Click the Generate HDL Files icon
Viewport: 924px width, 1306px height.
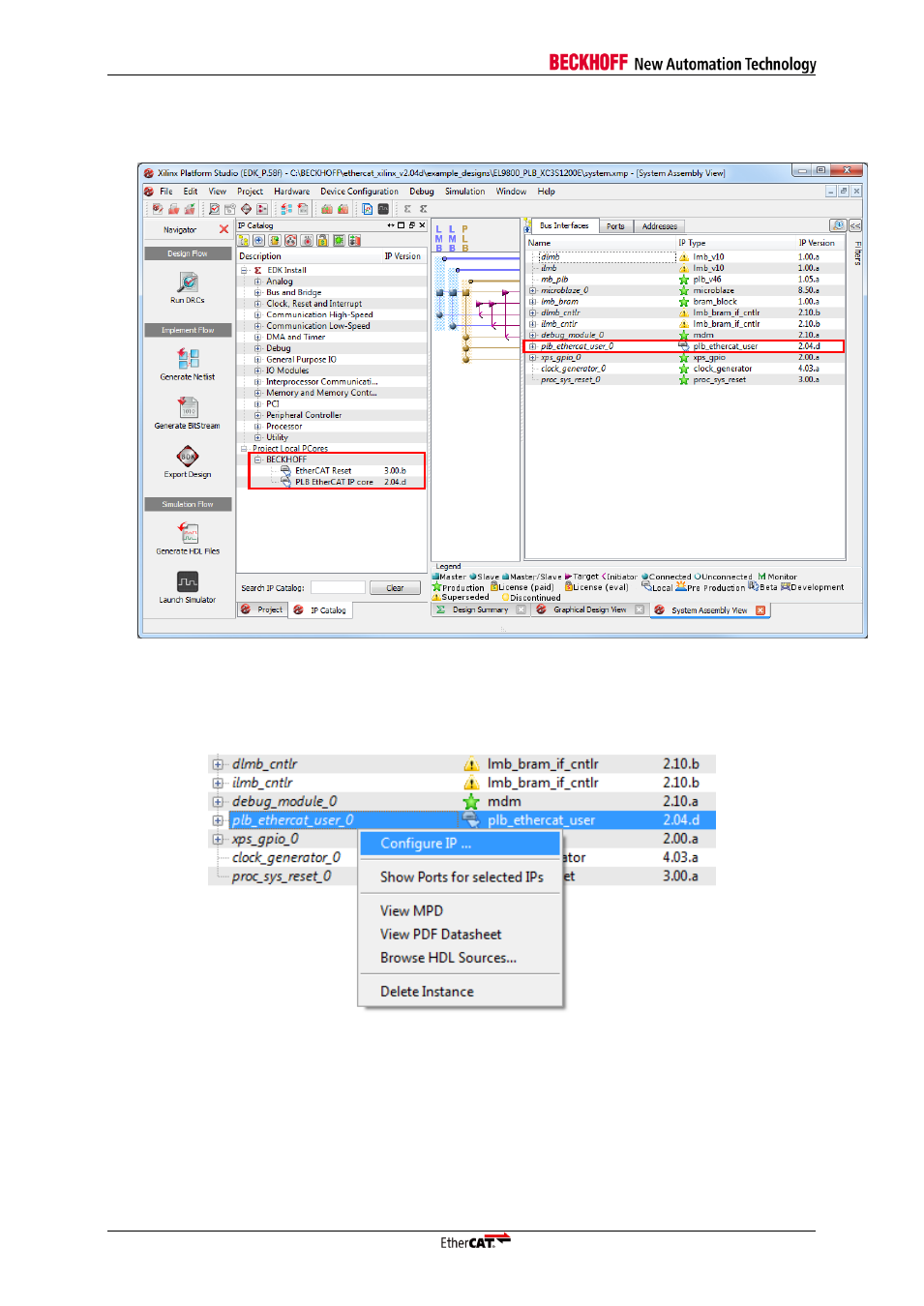188,532
